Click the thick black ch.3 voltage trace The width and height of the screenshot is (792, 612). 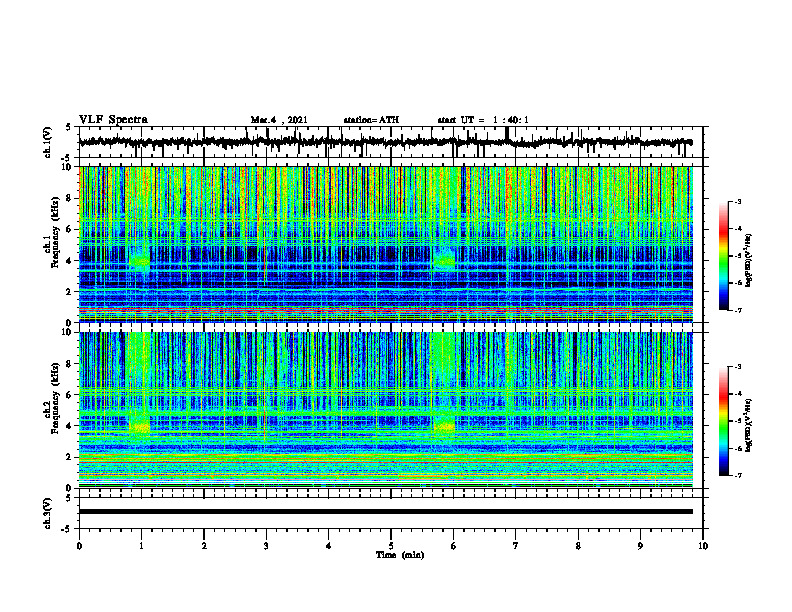[x=386, y=512]
